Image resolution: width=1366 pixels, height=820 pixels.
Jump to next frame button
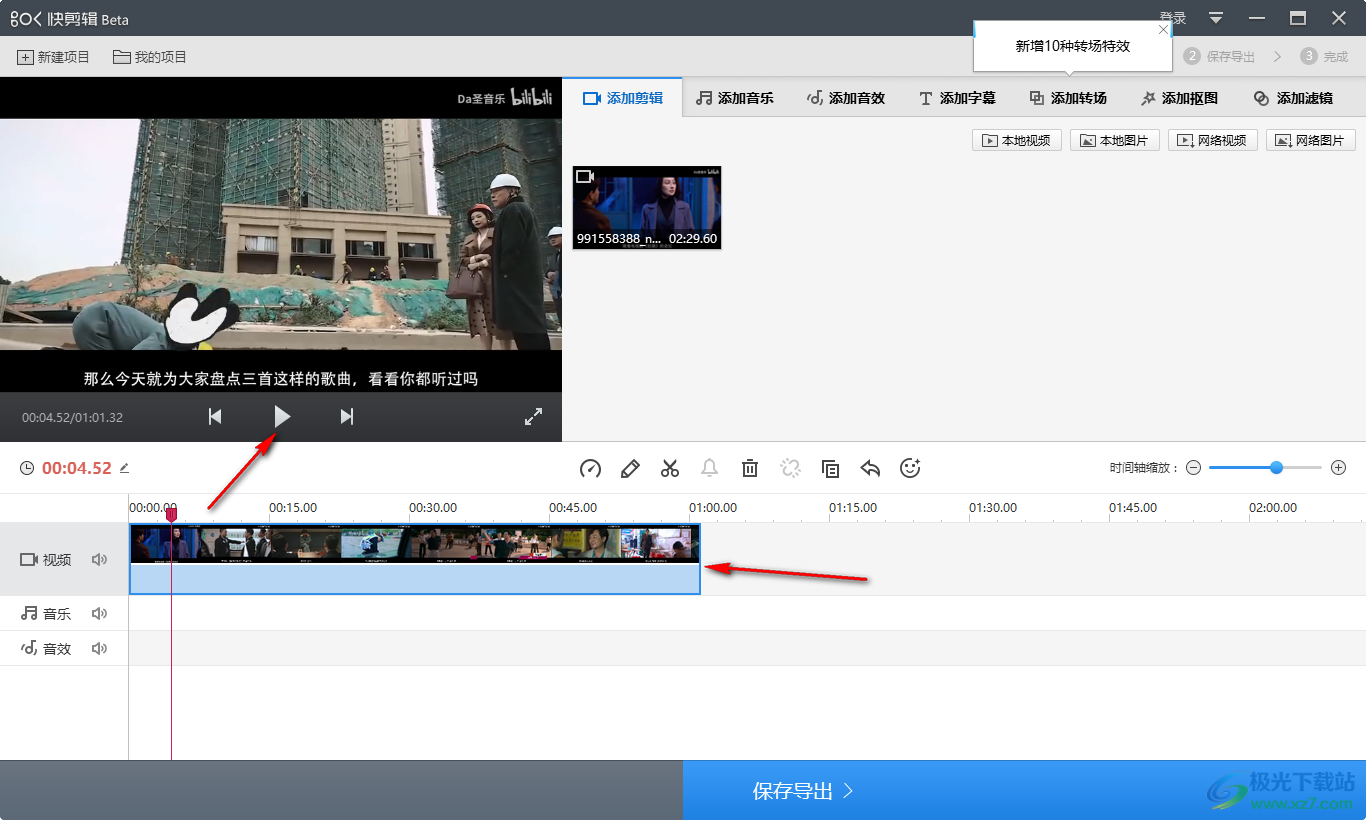click(347, 417)
